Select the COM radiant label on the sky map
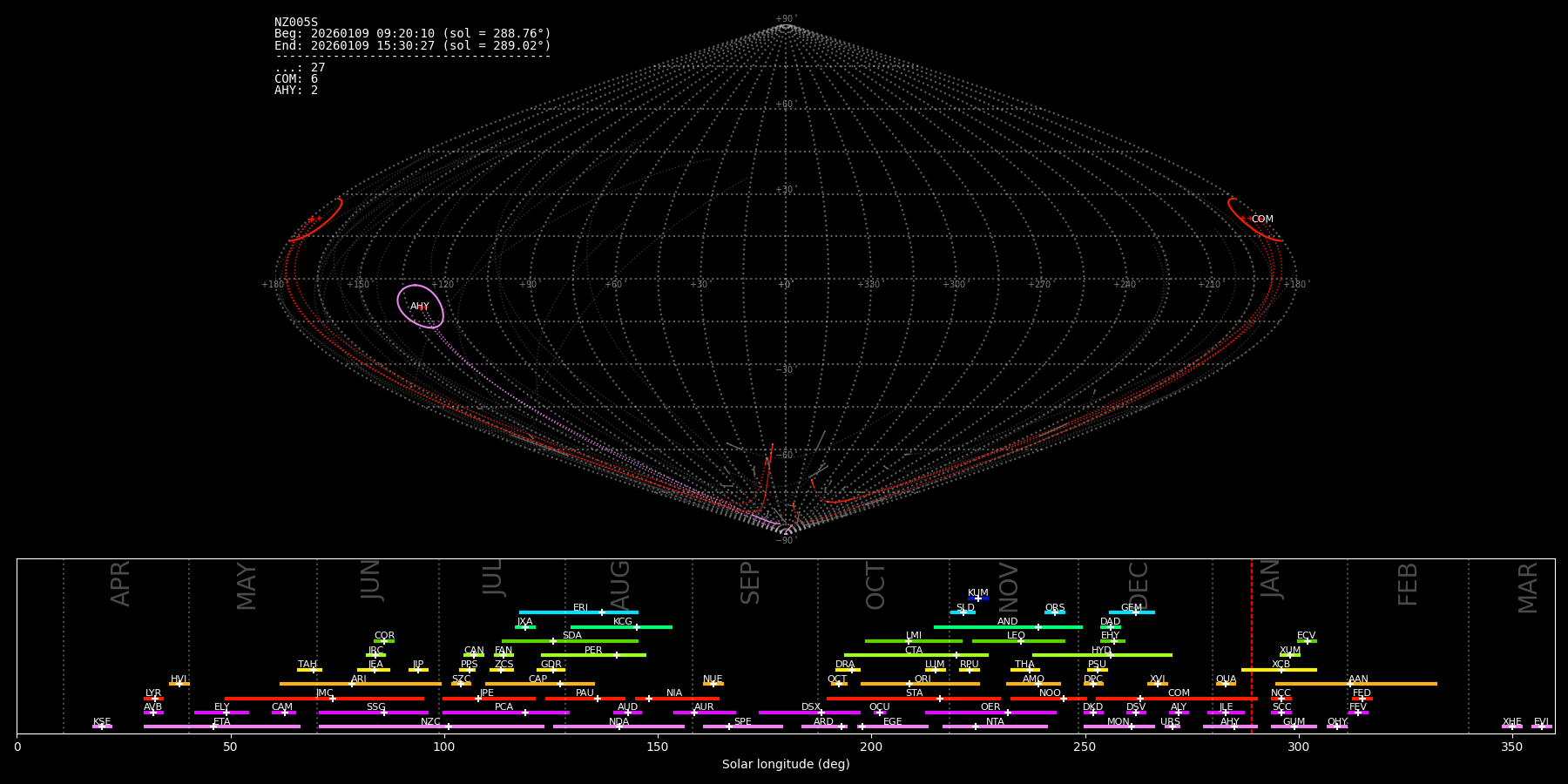The image size is (1568, 784). (x=1262, y=220)
